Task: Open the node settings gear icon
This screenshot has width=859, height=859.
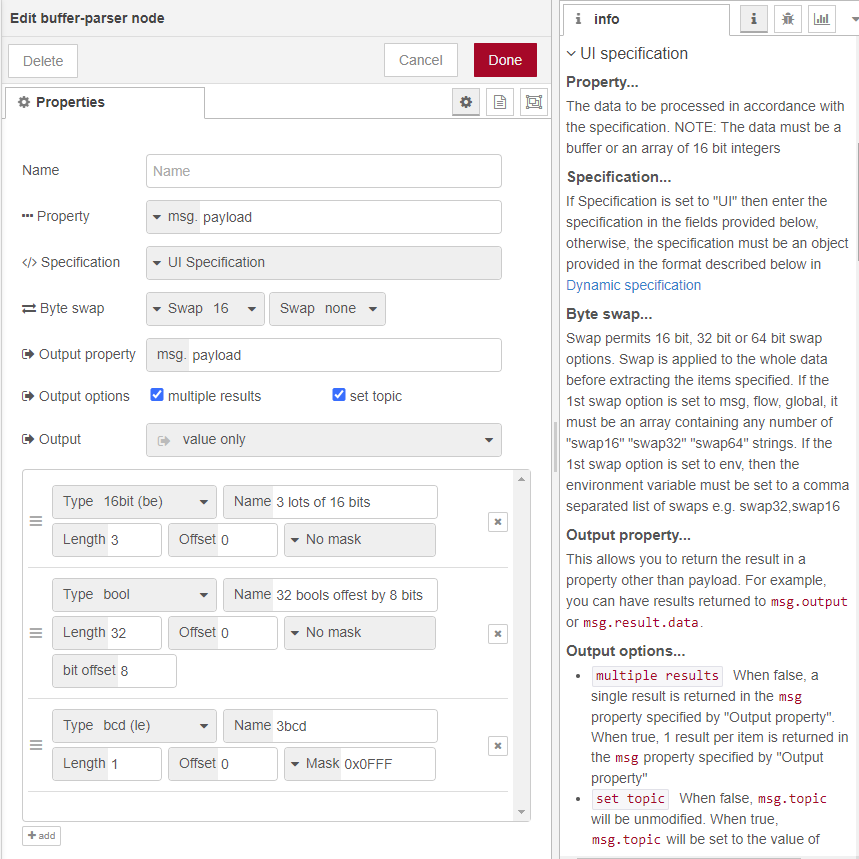Action: [465, 102]
